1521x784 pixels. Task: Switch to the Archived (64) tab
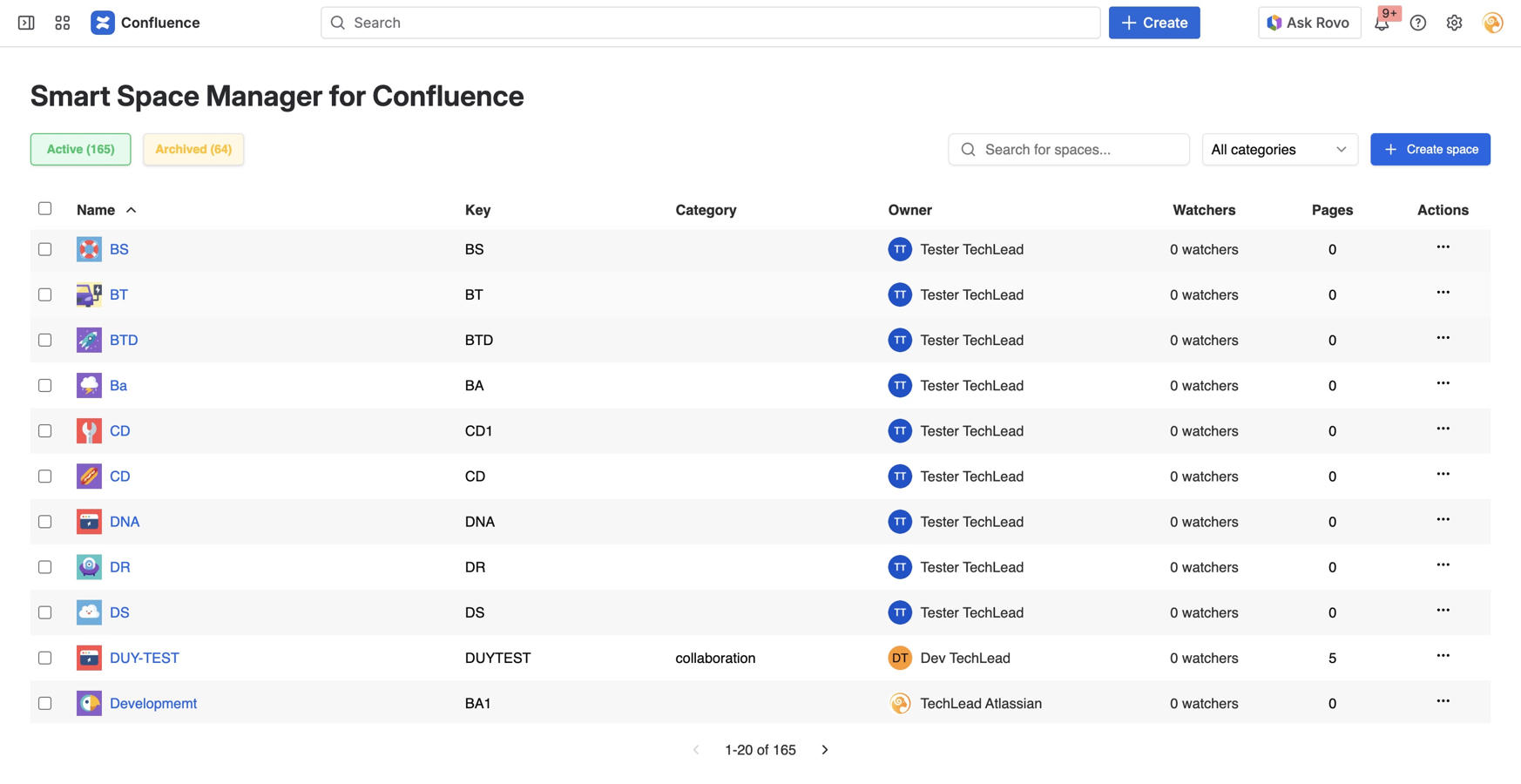pos(193,149)
